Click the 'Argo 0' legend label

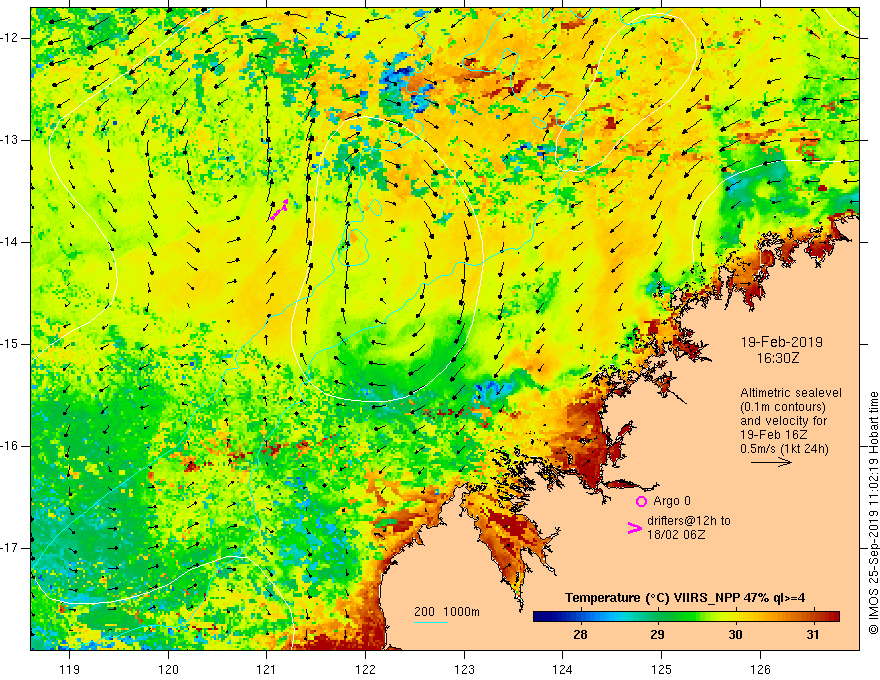(x=672, y=501)
